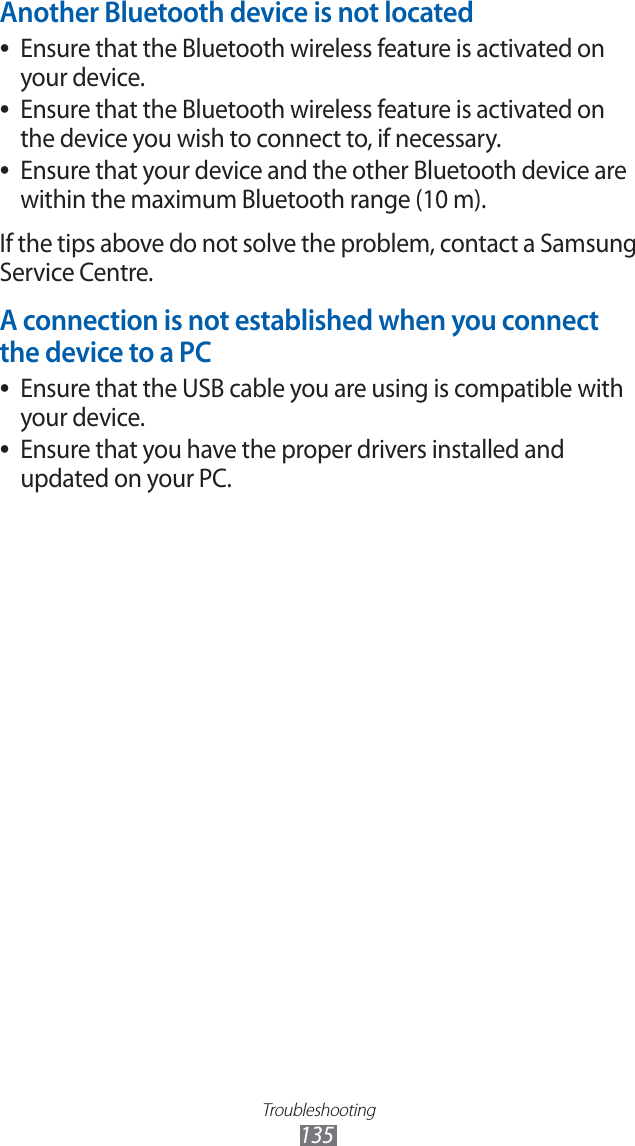This screenshot has height=1146, width=635.
Task: Click the heading line 'the device to a PC'
Action: 105,353
